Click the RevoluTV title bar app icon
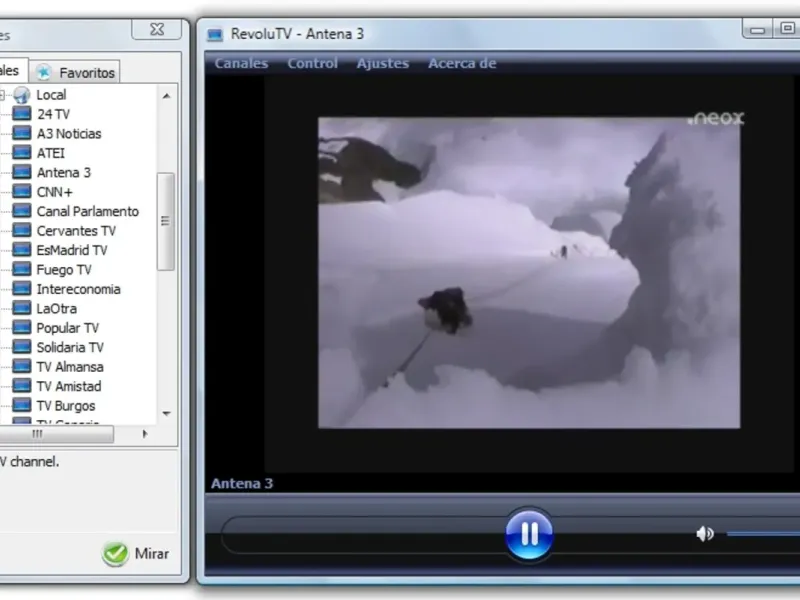 215,34
